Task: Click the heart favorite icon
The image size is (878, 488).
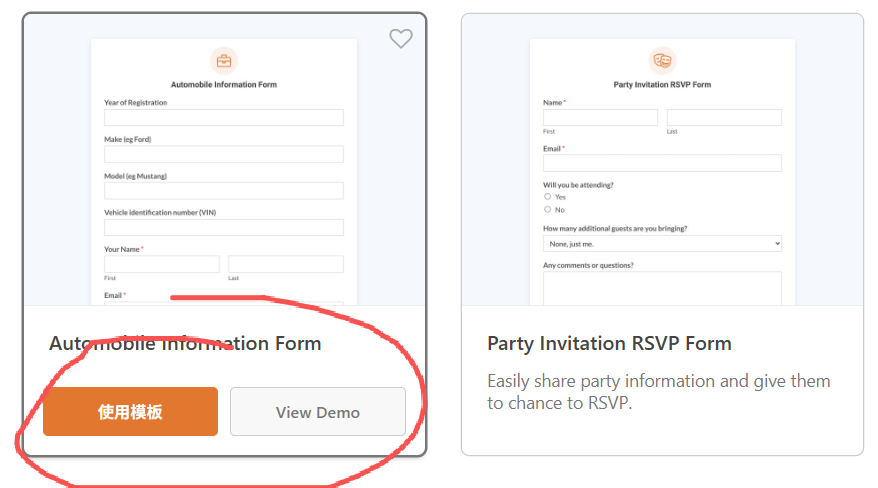Action: pos(400,39)
